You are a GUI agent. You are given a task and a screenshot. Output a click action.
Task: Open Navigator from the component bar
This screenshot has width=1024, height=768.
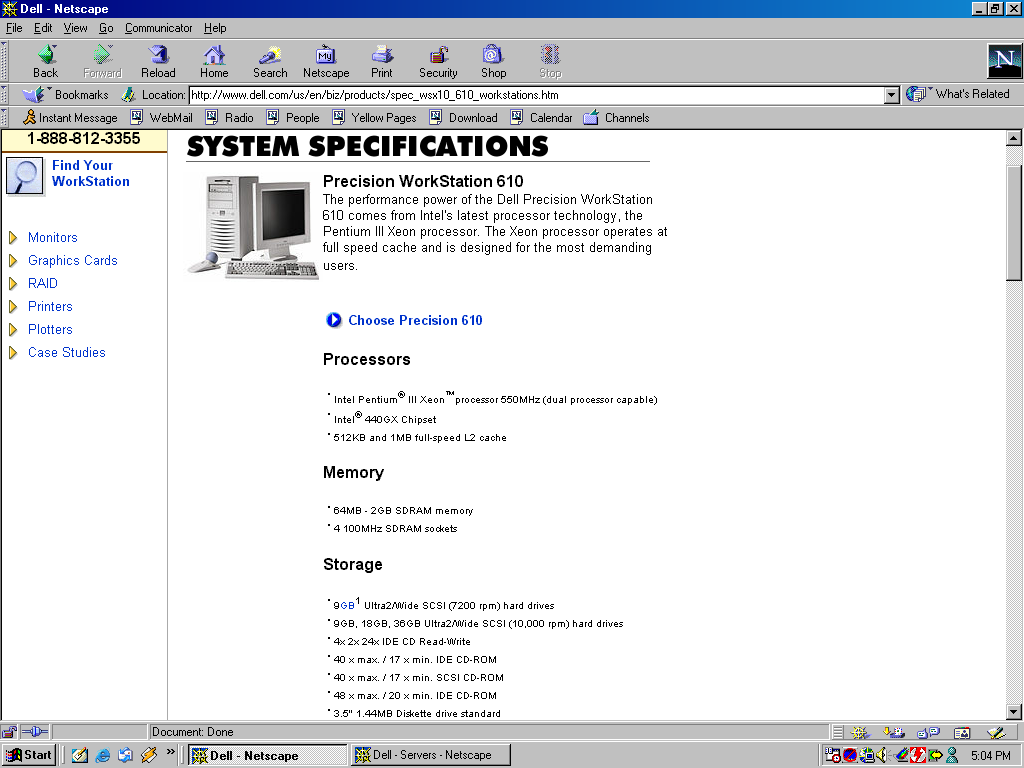859,733
